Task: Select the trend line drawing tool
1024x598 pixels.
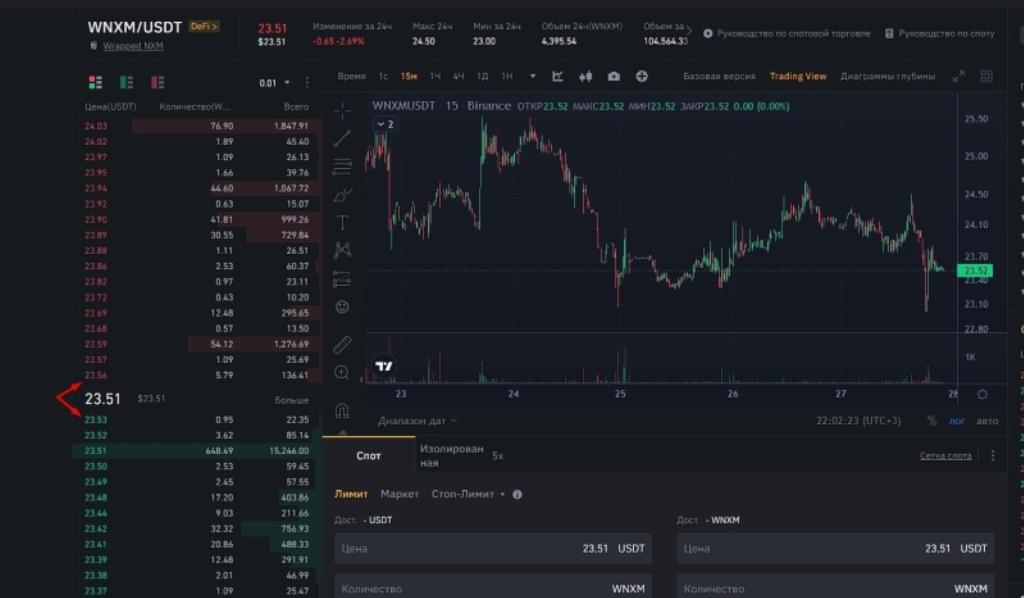Action: tap(342, 138)
